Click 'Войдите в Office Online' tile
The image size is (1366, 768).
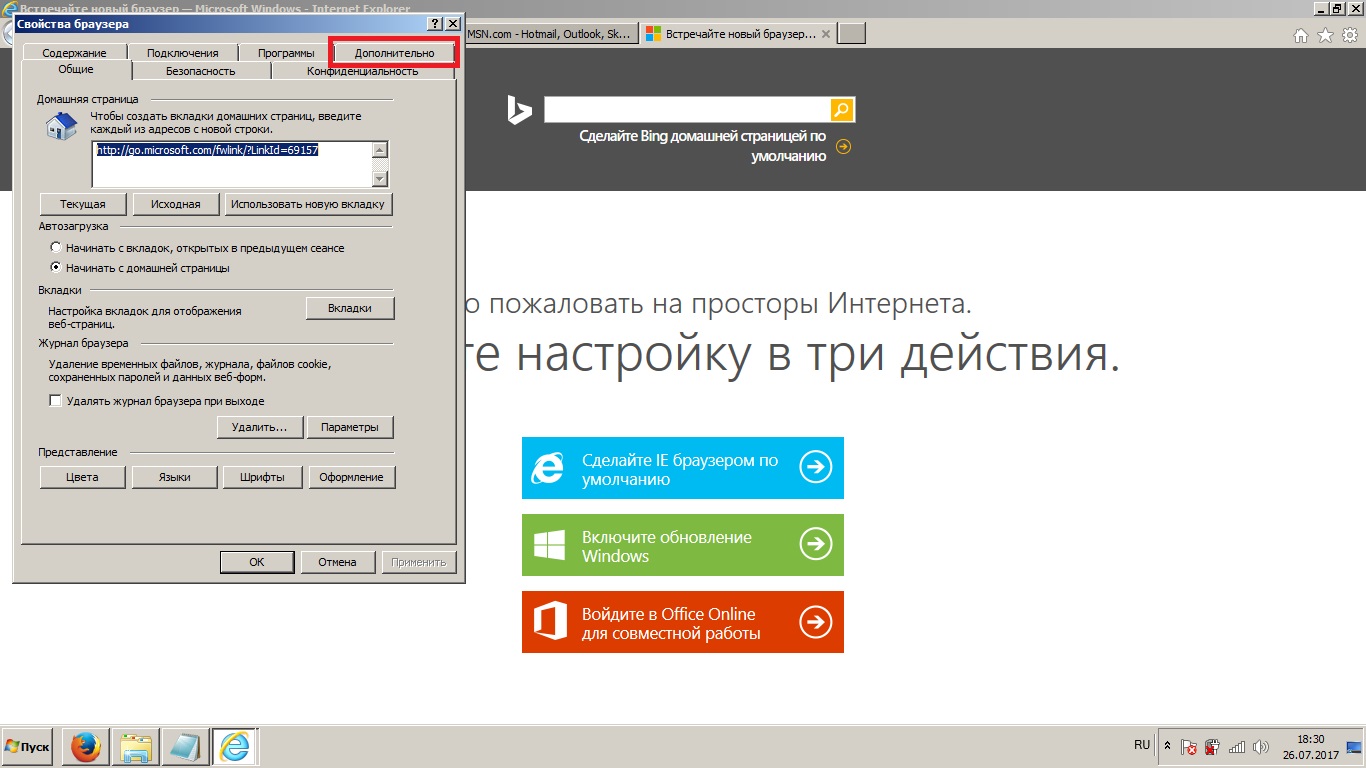point(683,622)
